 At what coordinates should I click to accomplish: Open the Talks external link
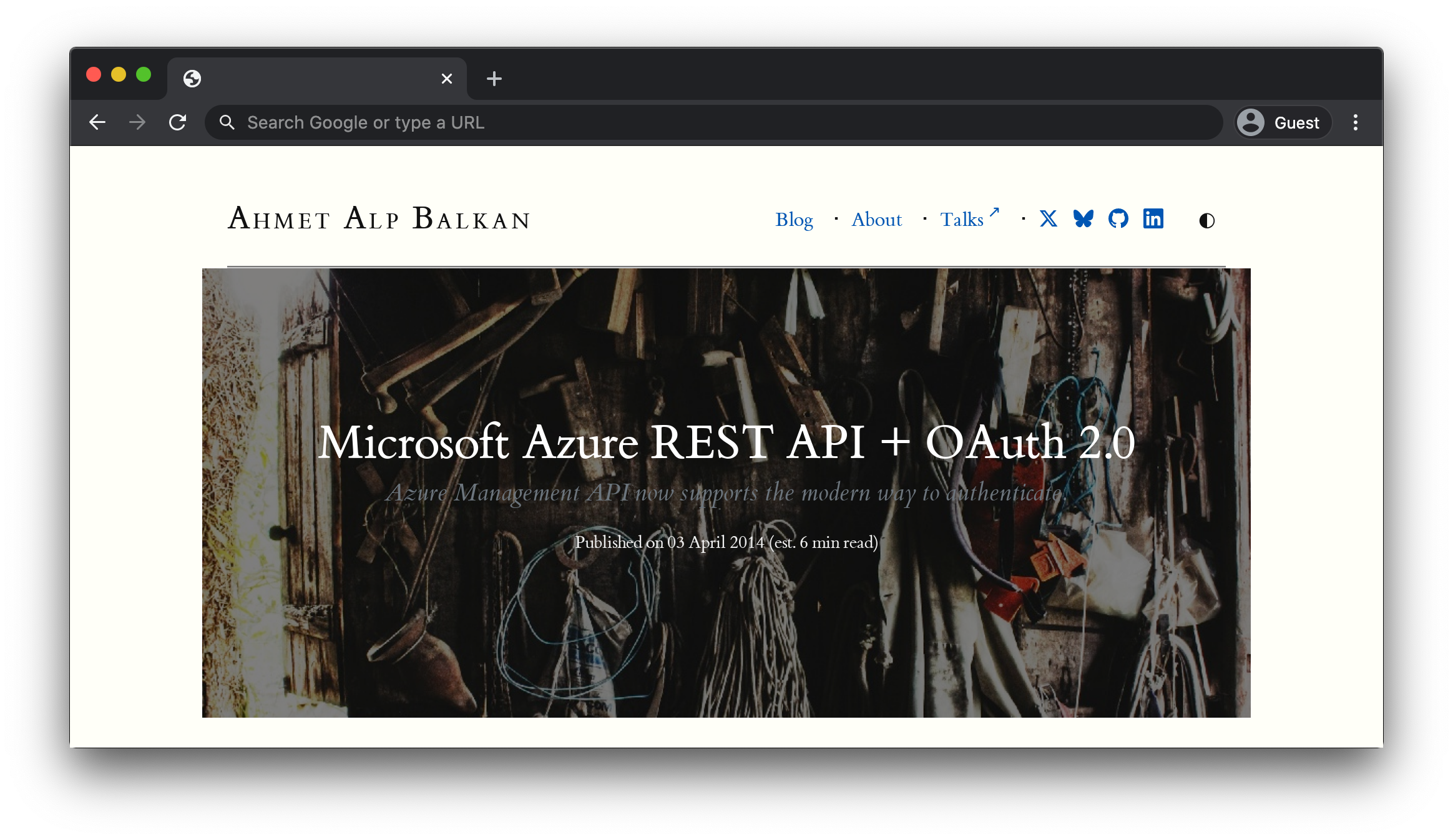pos(969,218)
